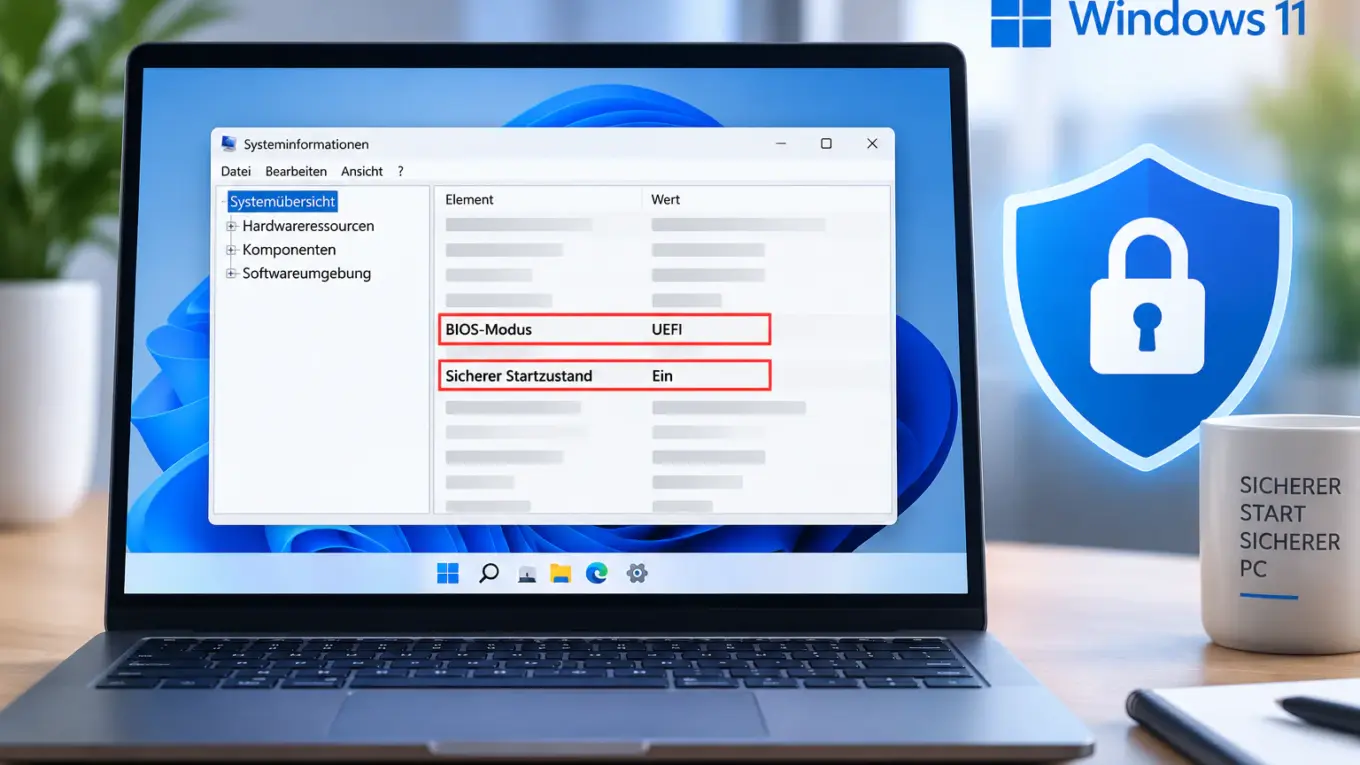This screenshot has height=765, width=1360.
Task: Select the BIOS-Modus entry
Action: click(489, 329)
